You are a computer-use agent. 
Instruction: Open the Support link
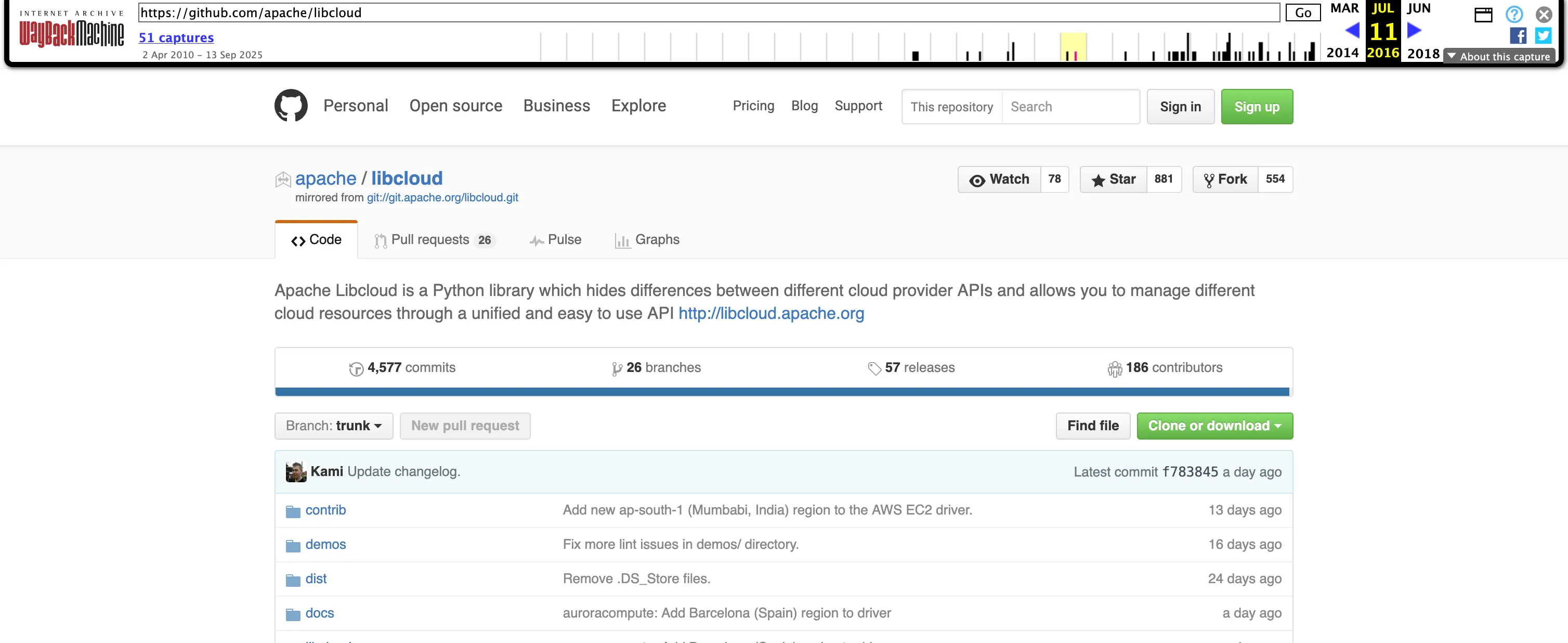(x=858, y=106)
